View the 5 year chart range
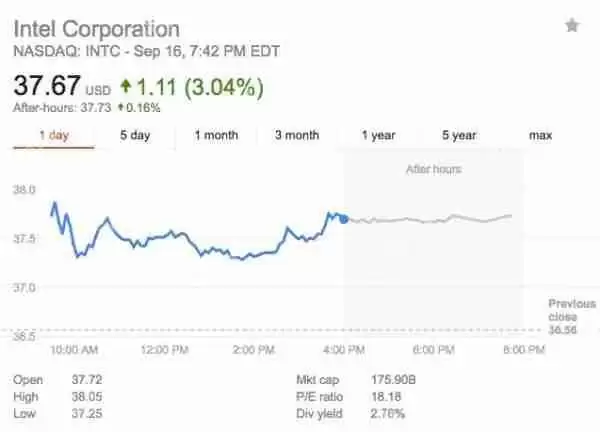 [459, 136]
